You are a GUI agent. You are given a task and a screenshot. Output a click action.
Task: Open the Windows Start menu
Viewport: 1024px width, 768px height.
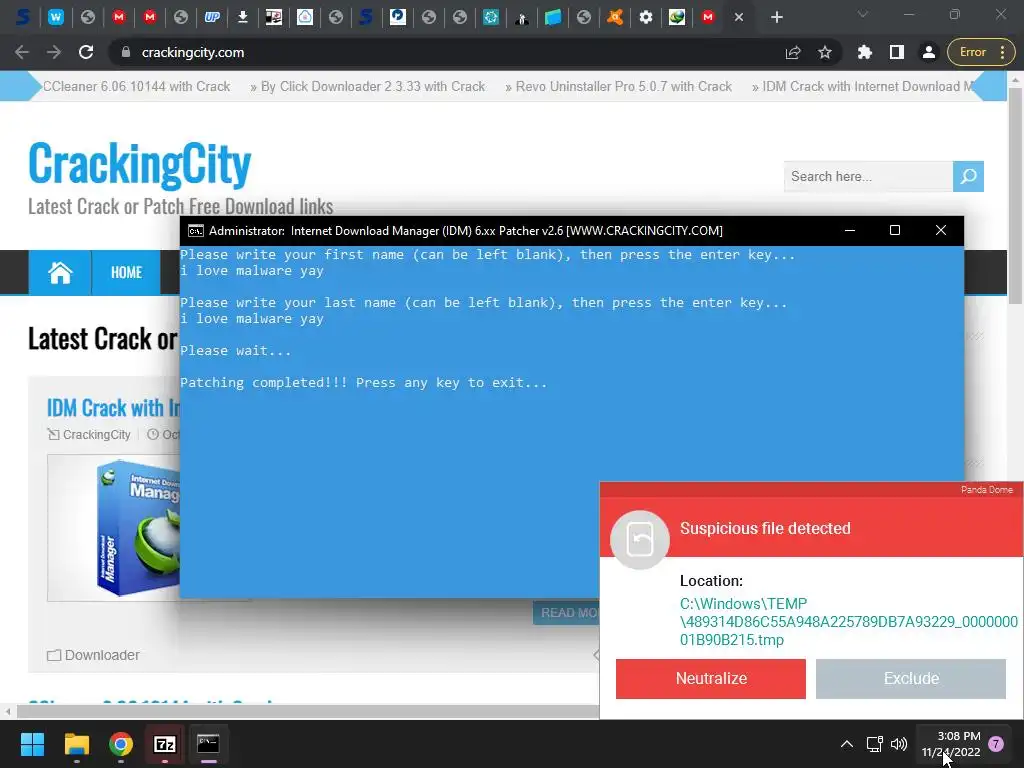click(32, 744)
